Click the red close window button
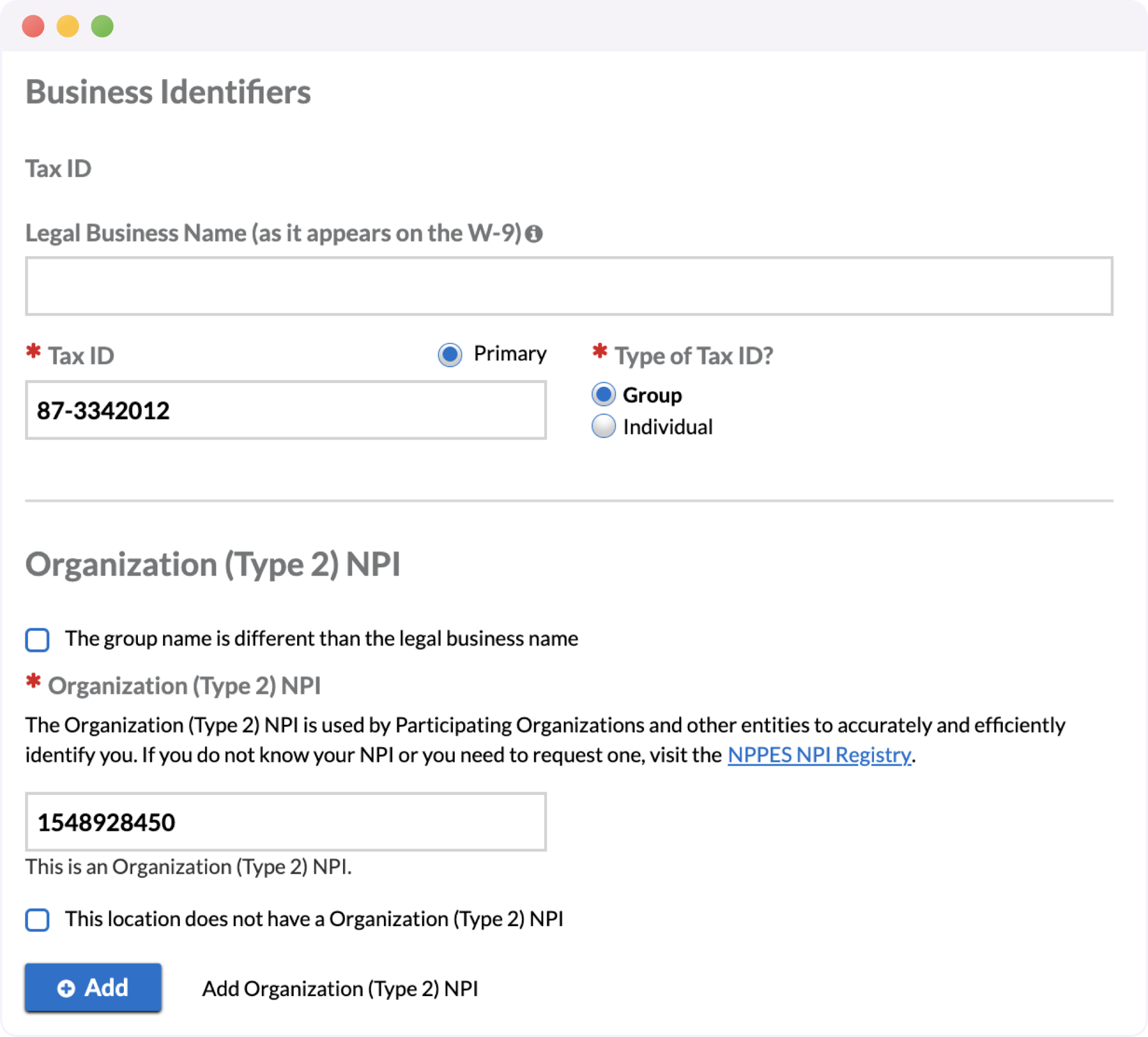The height and width of the screenshot is (1037, 1148). (33, 26)
